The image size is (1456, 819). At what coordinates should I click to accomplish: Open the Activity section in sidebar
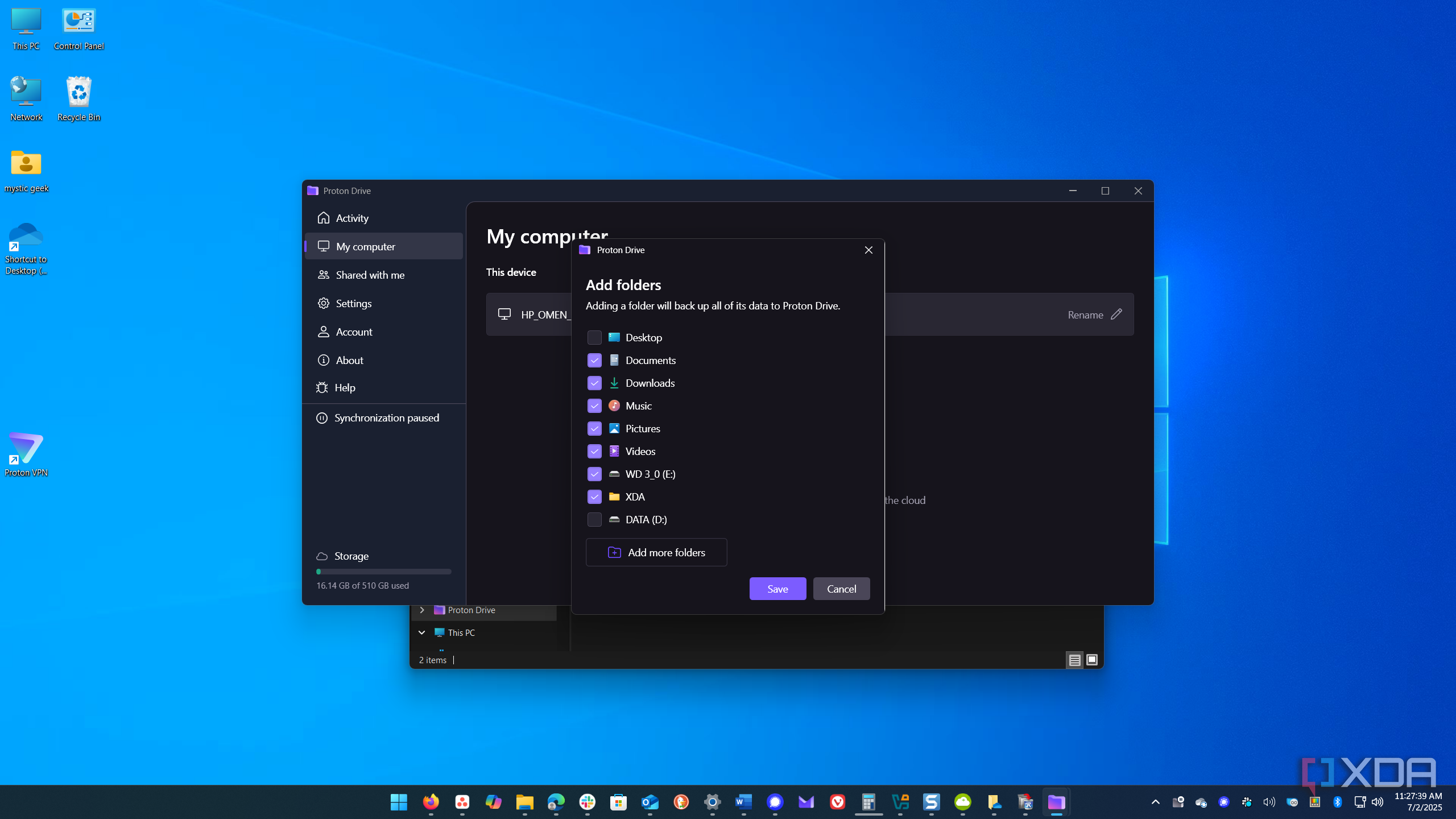coord(384,218)
